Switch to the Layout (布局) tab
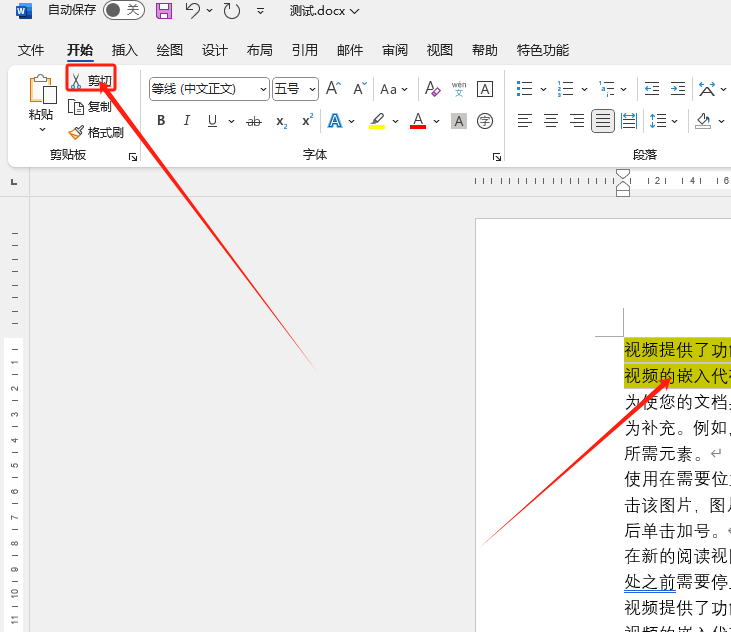Image resolution: width=731 pixels, height=632 pixels. point(259,50)
